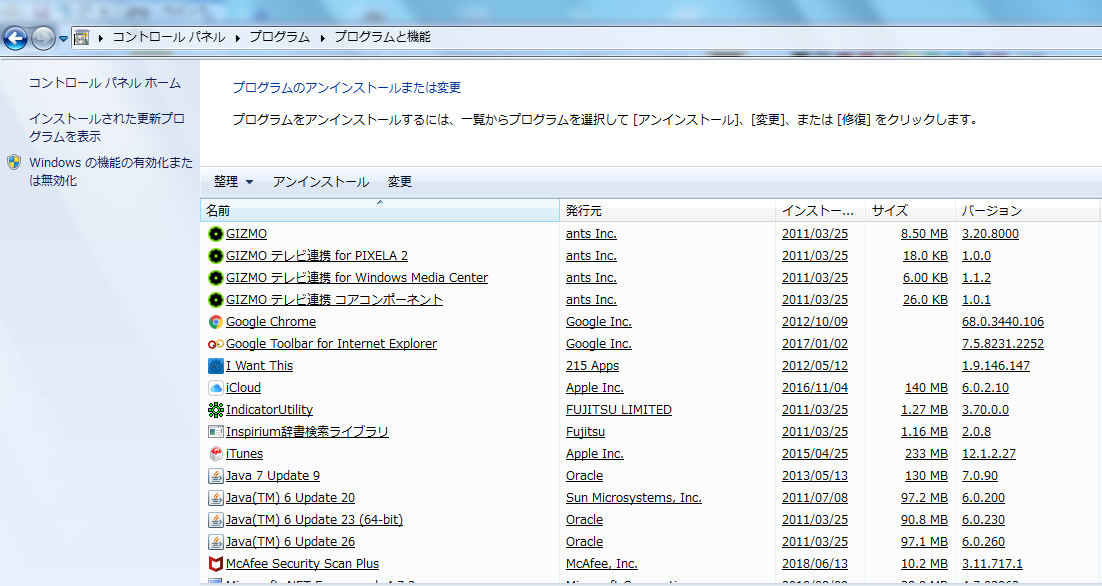
Task: Click version 3.11.717.1 cell
Action: [x=992, y=564]
